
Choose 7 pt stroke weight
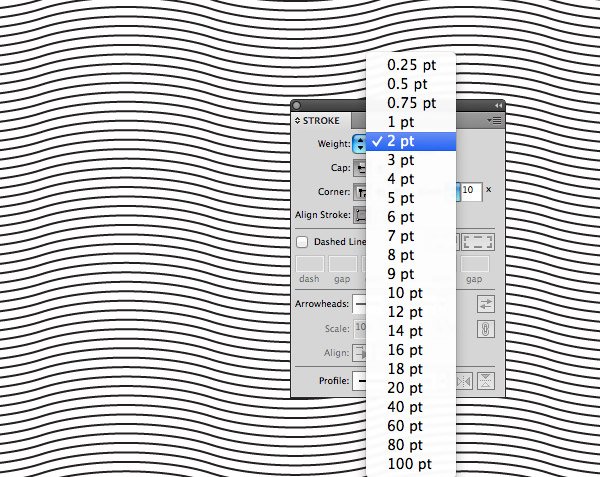coord(411,236)
